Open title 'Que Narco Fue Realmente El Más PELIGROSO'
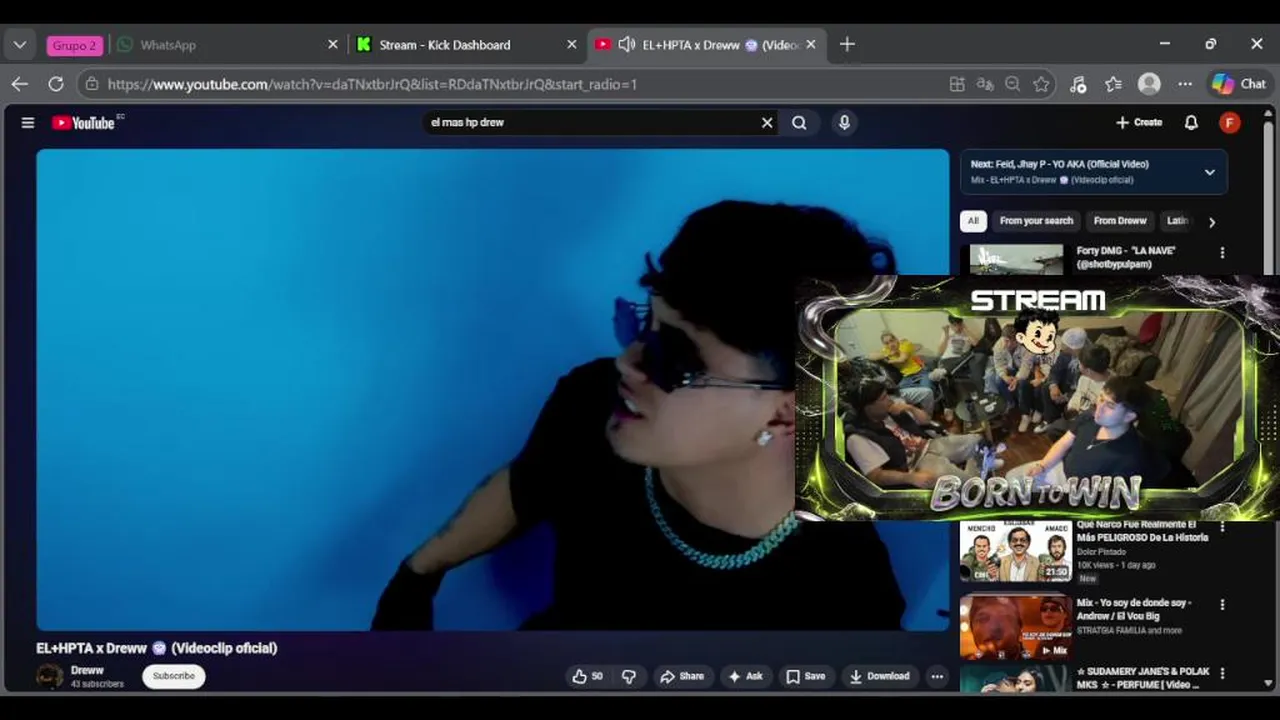1280x720 pixels. (x=1142, y=531)
